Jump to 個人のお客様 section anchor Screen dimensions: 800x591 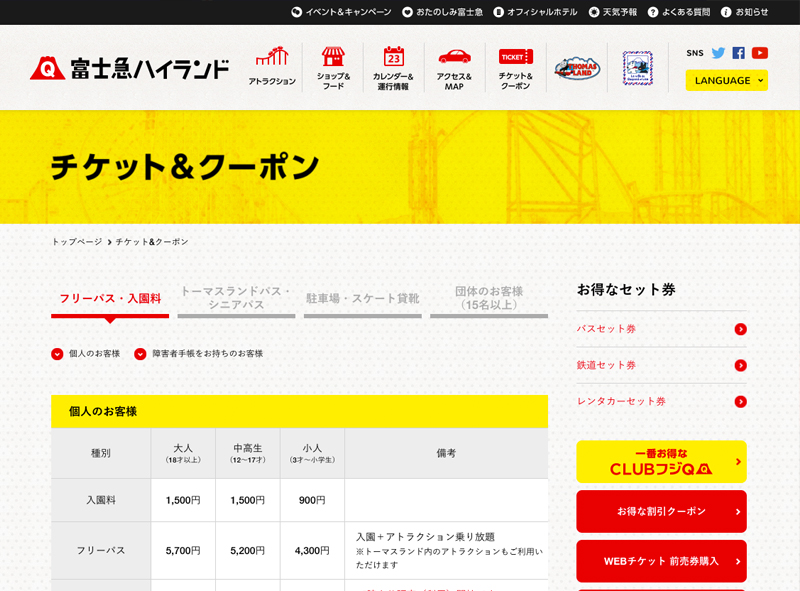pos(86,354)
